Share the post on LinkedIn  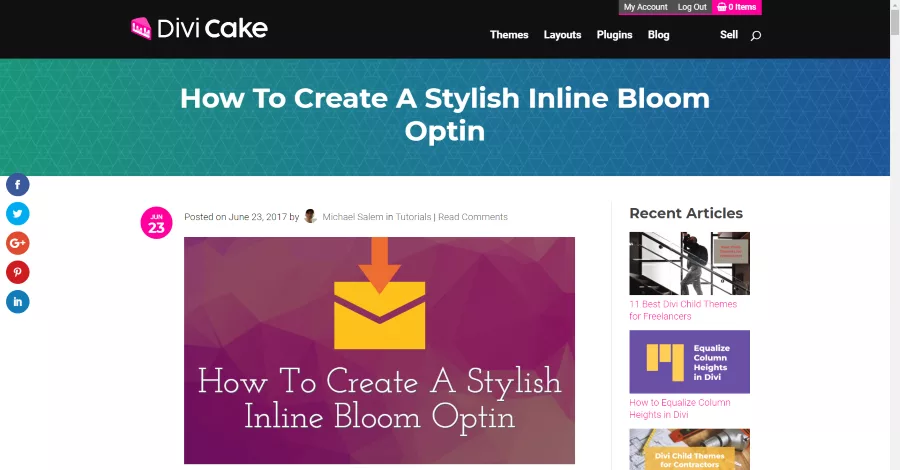tap(18, 301)
